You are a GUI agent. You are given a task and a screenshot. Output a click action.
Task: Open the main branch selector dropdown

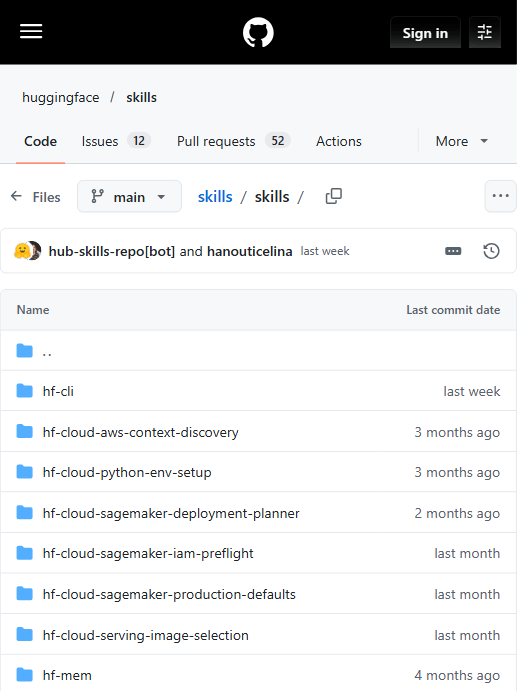point(129,197)
